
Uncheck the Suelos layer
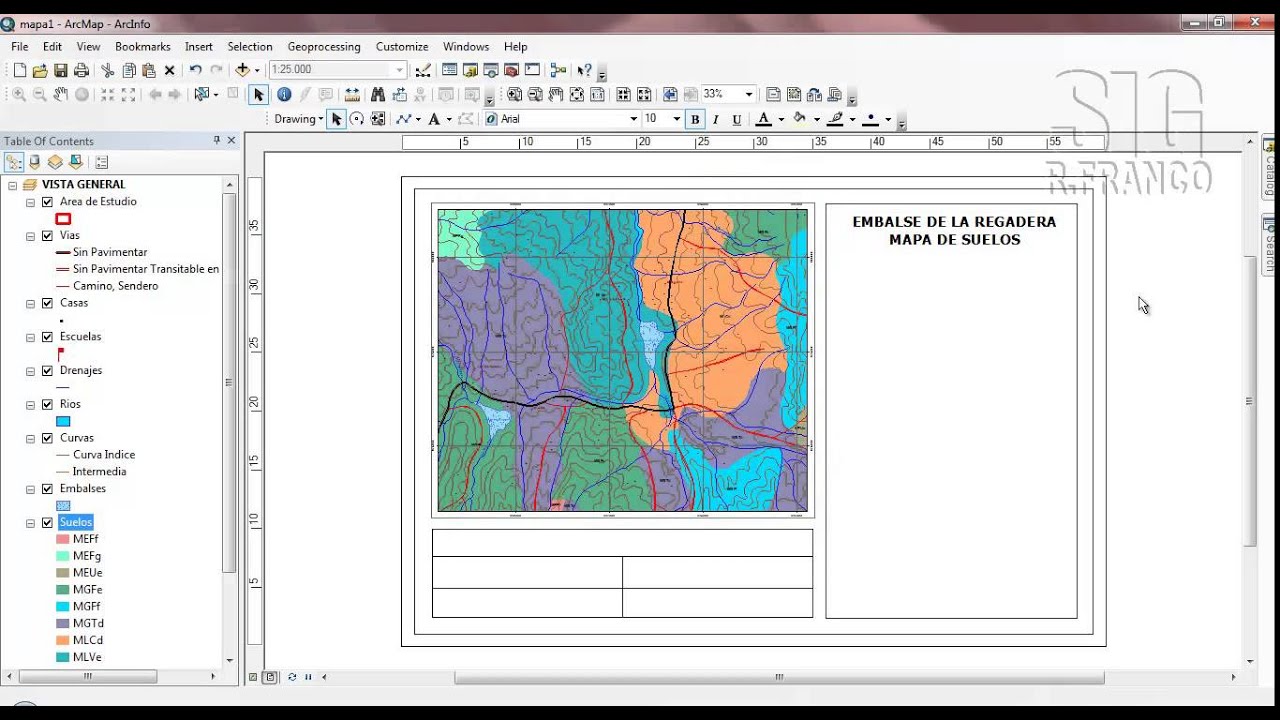click(47, 522)
